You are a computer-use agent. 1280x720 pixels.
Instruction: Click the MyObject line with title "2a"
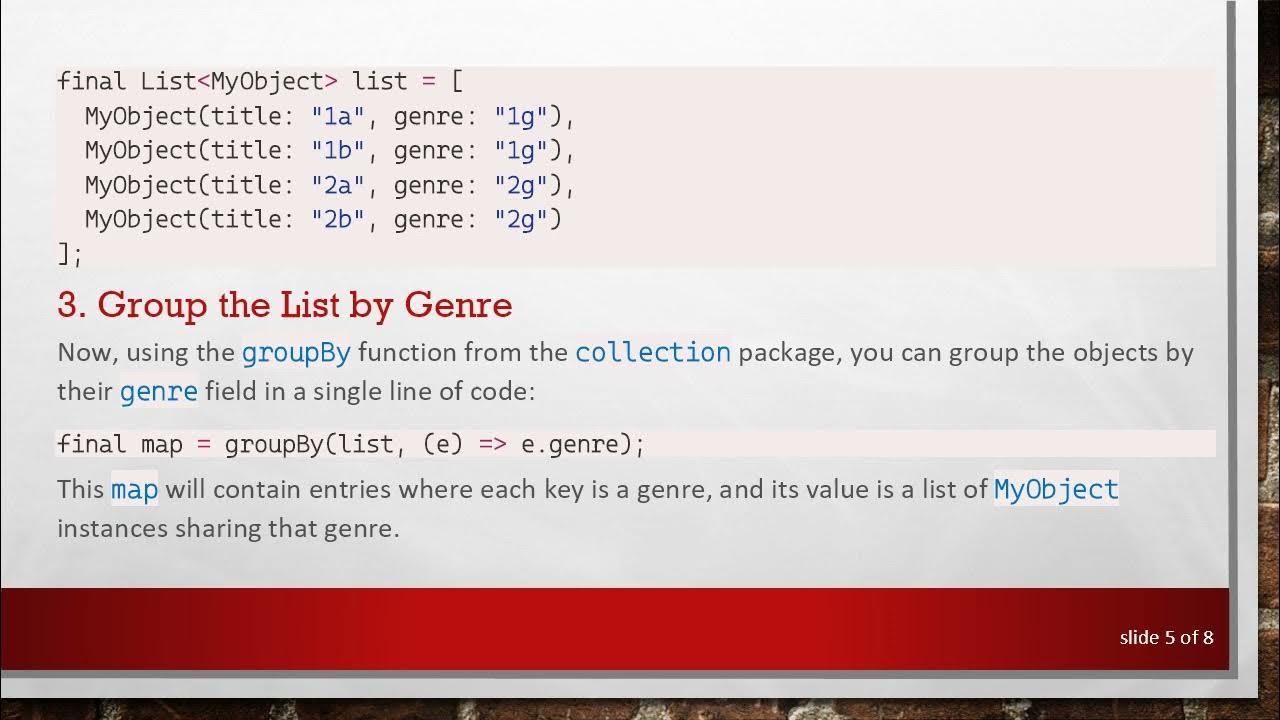(330, 185)
